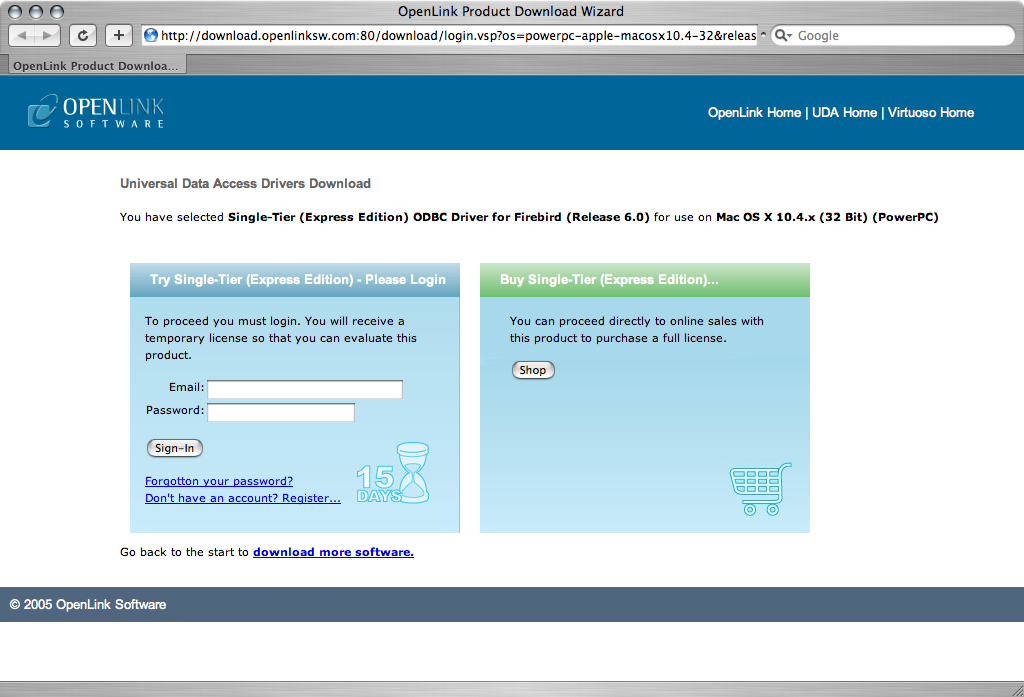Click the Safari forward arrow button
This screenshot has width=1024, height=697.
48,35
